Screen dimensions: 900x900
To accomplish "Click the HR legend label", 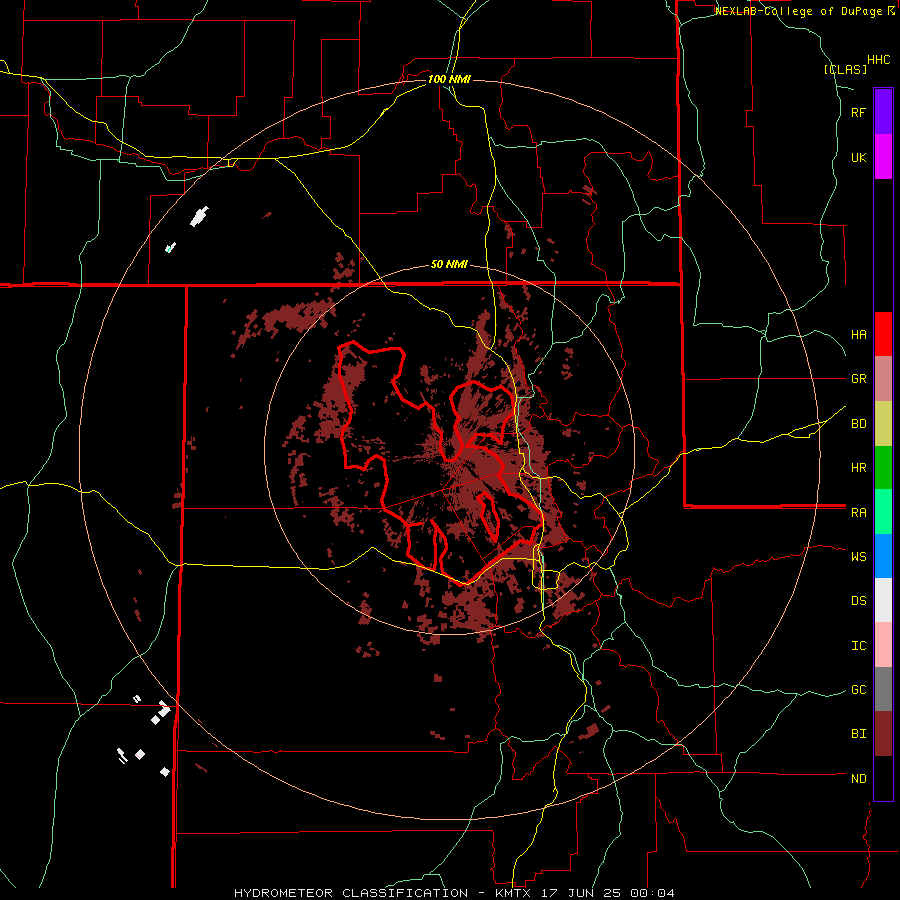I will [x=859, y=468].
